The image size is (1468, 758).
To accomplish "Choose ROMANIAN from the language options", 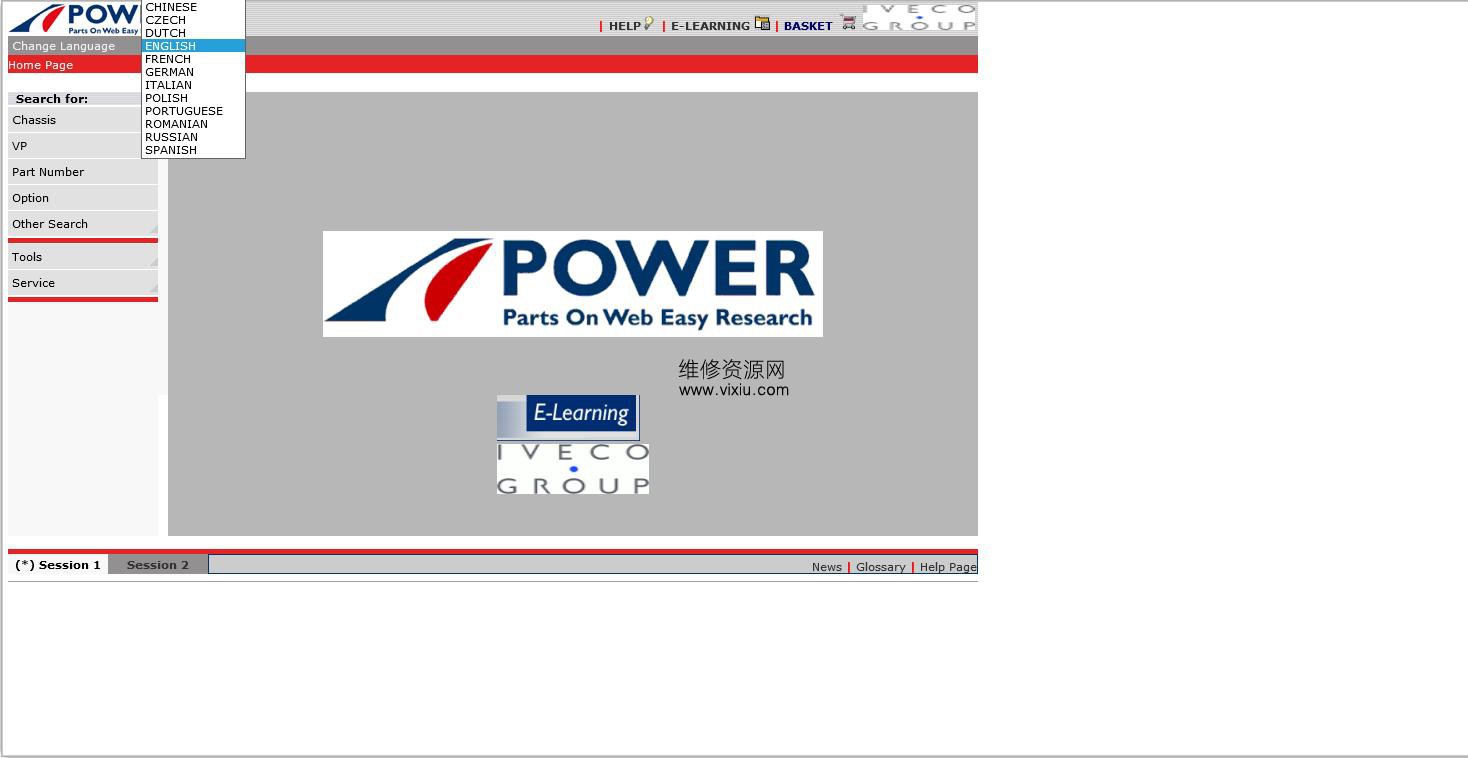I will point(193,124).
